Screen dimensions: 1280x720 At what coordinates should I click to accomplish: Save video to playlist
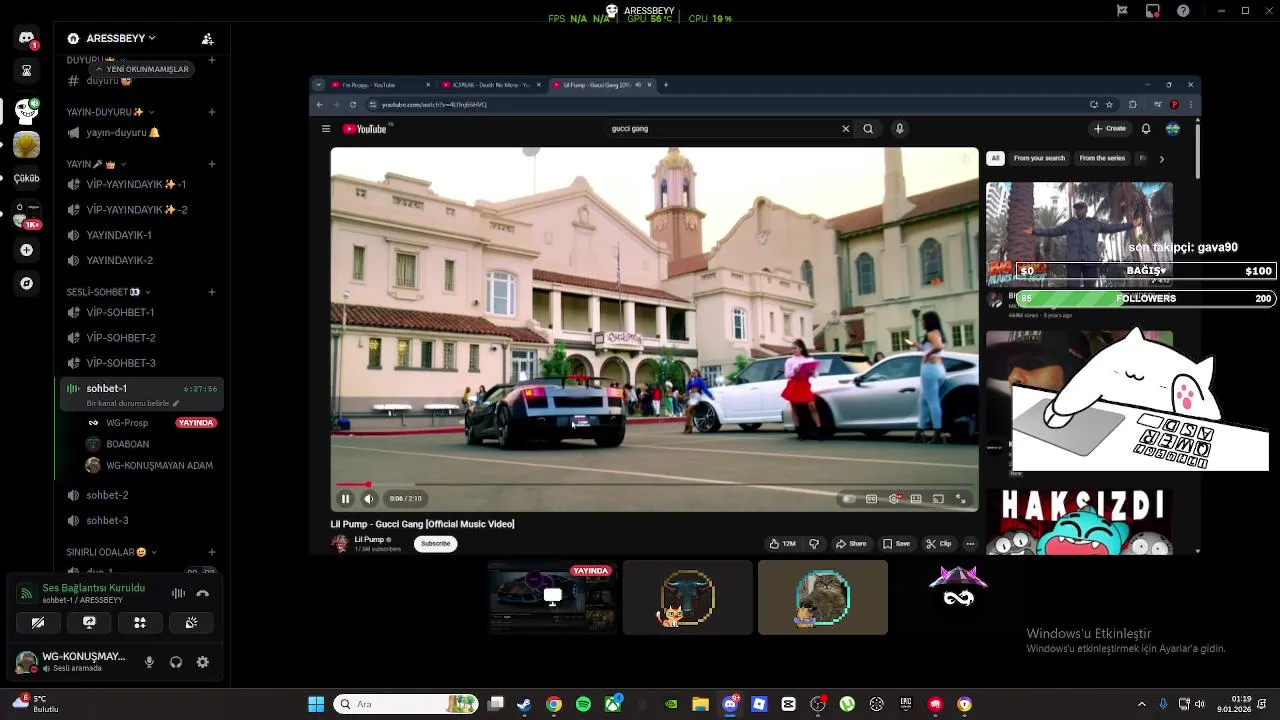(x=896, y=544)
